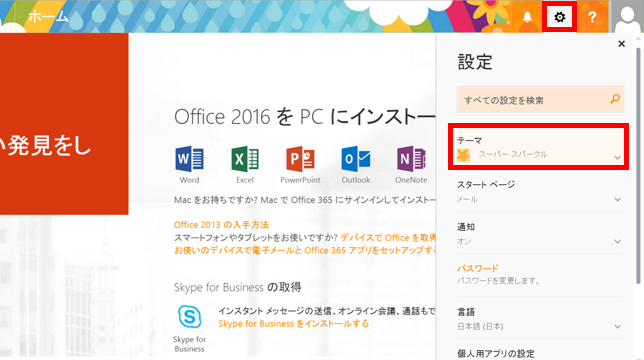Click the Skype for Business icon
644x360 pixels.
click(x=189, y=316)
